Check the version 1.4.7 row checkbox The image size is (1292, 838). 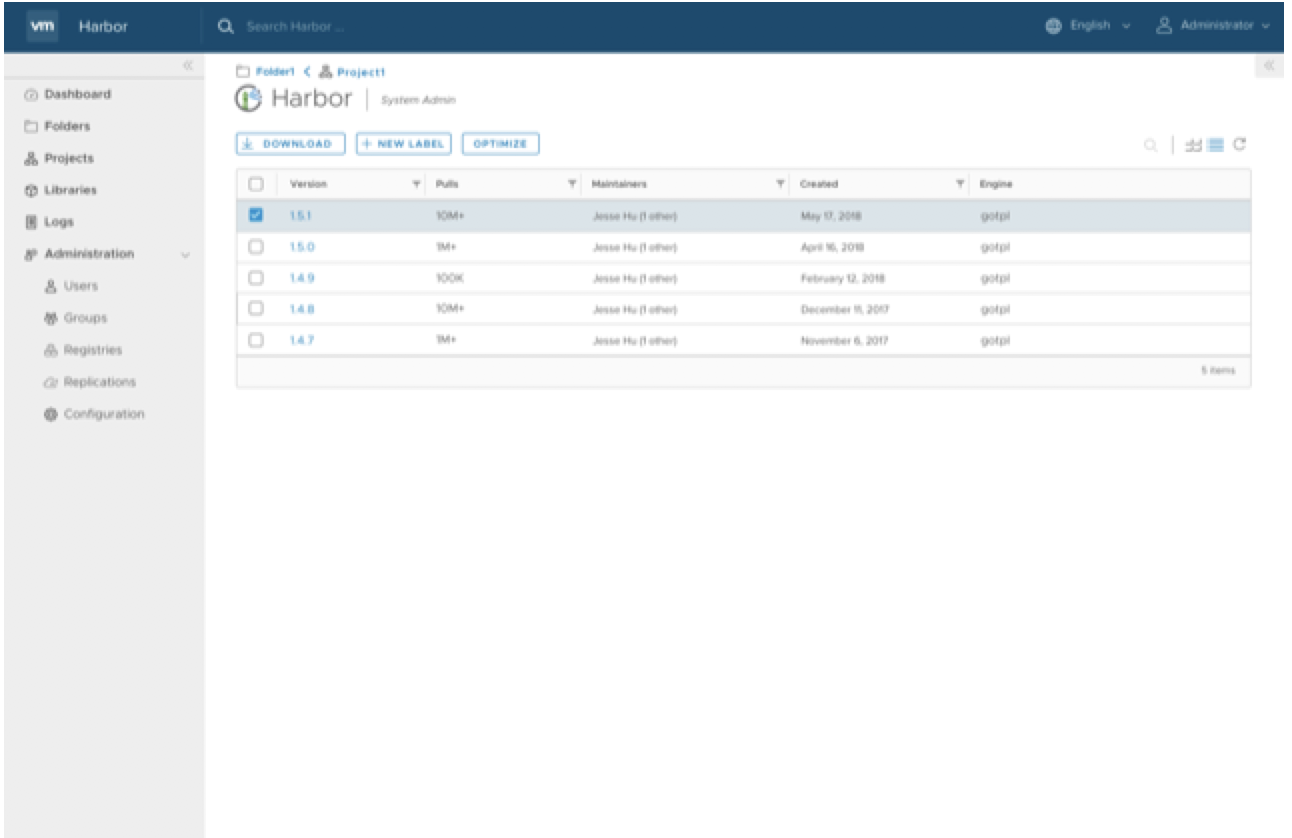pyautogui.click(x=255, y=340)
